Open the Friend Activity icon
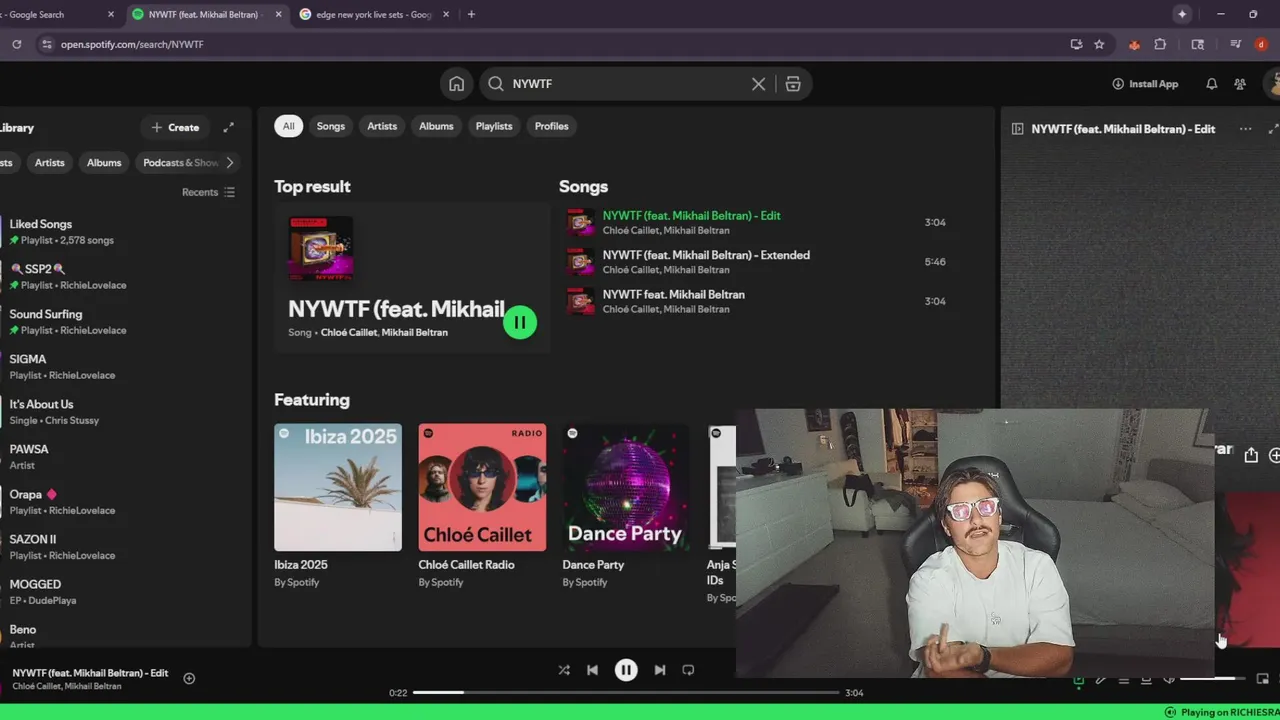The width and height of the screenshot is (1280, 720). pos(1240,84)
